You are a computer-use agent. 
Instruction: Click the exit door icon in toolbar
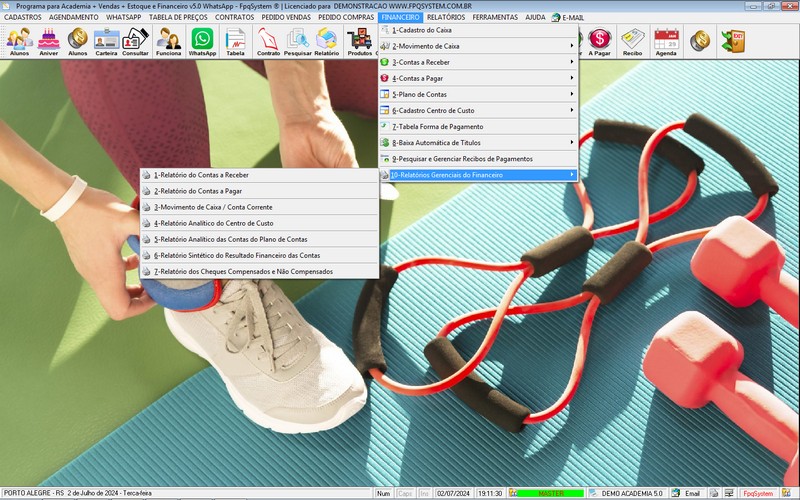(x=734, y=41)
